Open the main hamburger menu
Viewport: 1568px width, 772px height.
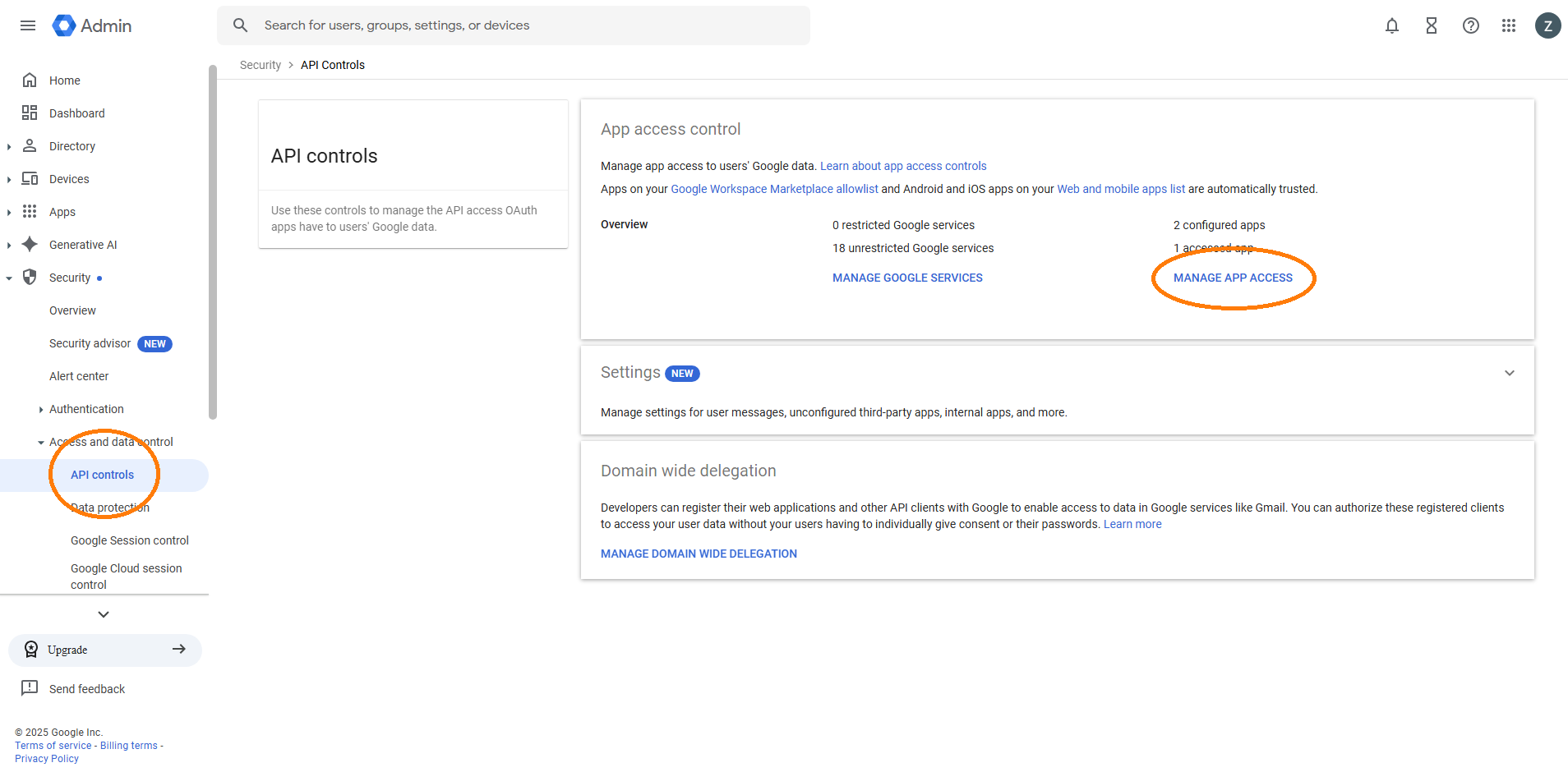[28, 25]
